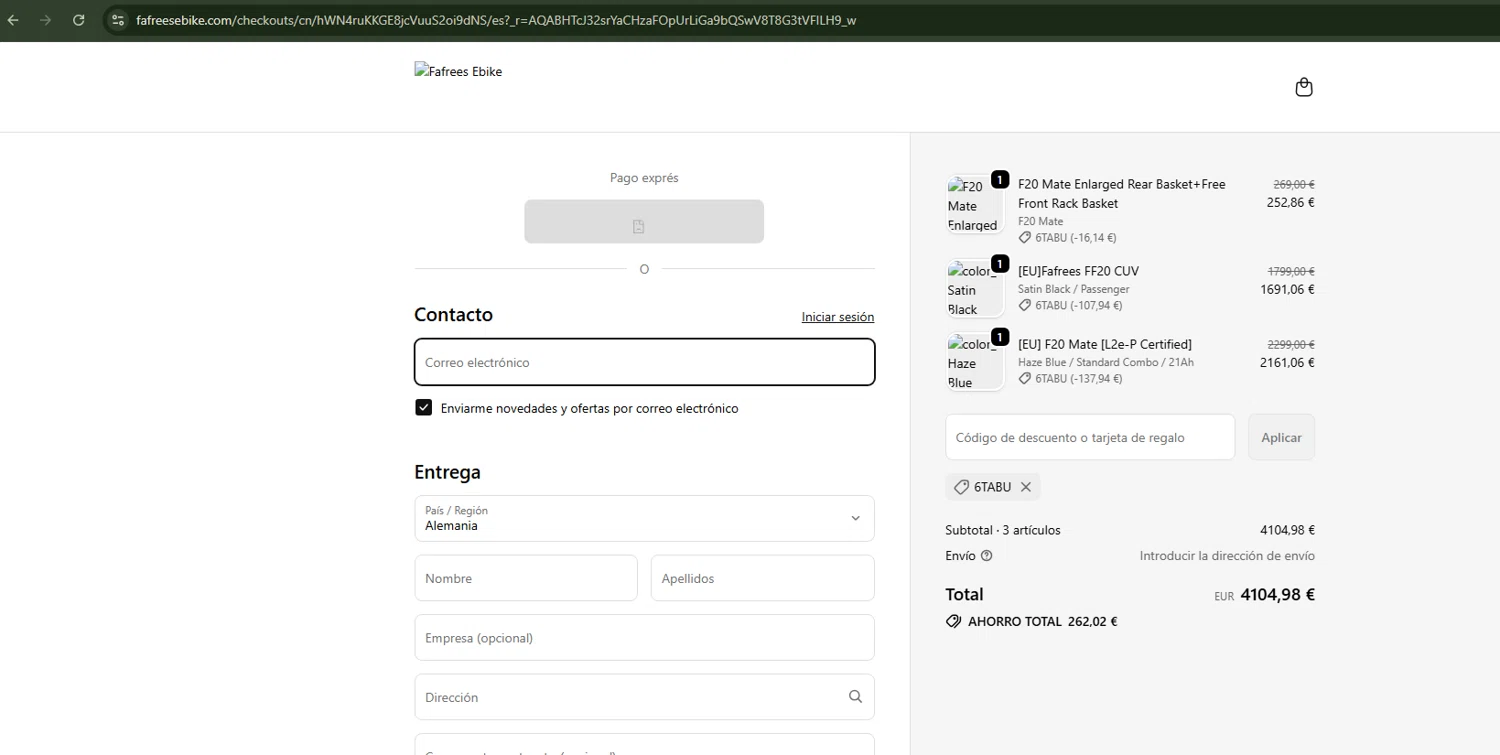Open the Iniciar sesión link
The height and width of the screenshot is (755, 1500).
[x=838, y=317]
